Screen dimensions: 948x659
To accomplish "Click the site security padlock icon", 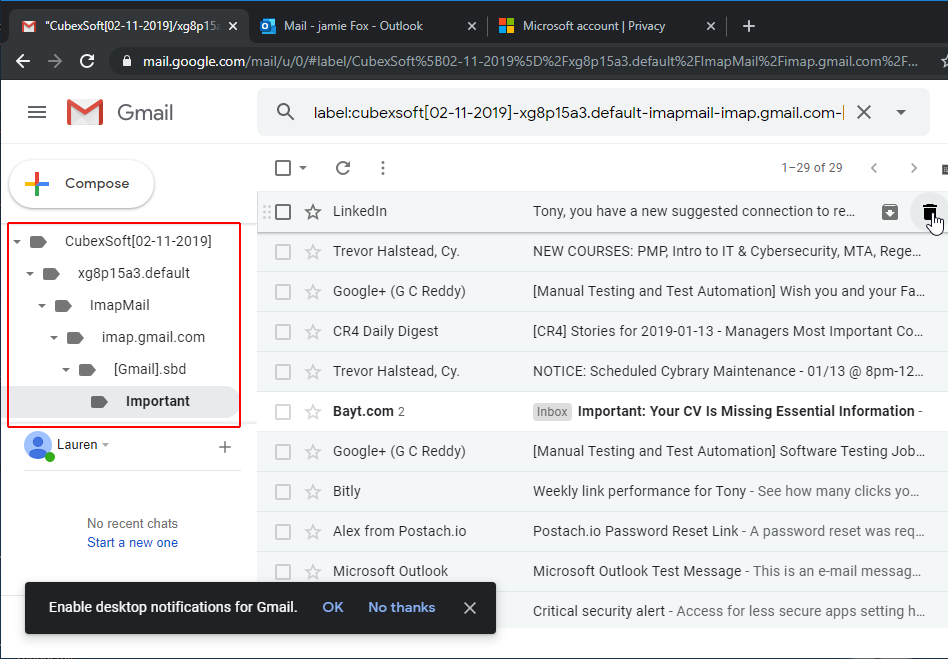I will pos(126,61).
